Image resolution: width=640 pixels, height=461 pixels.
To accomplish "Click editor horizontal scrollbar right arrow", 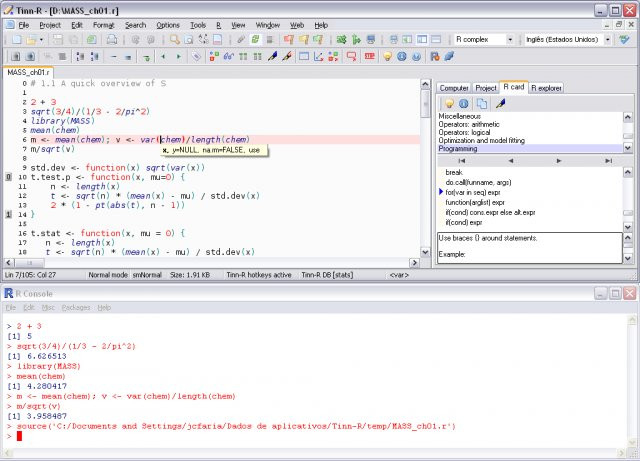I will (x=415, y=263).
